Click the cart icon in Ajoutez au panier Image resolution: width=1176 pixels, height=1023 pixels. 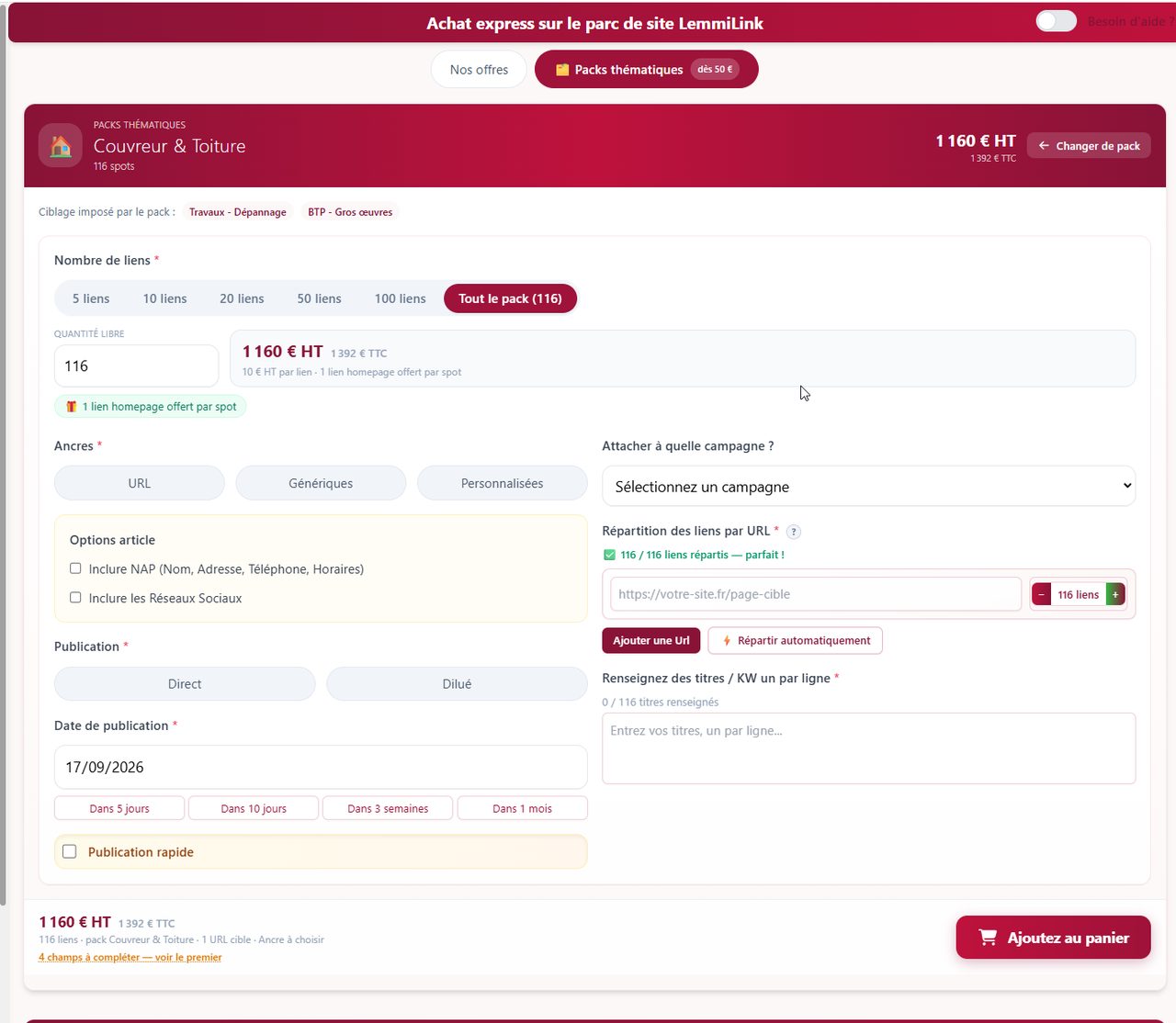tap(988, 938)
